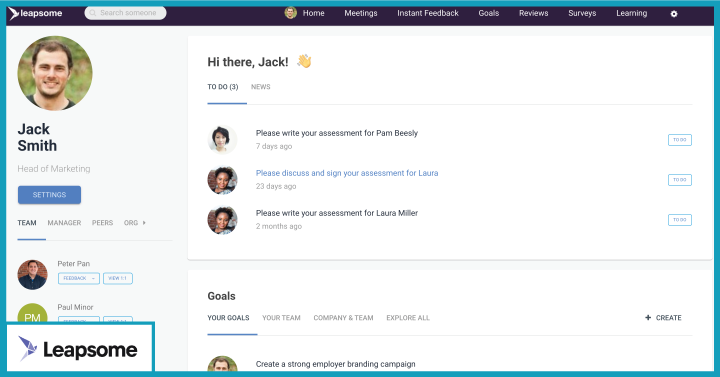
Task: Open Goals in the top navigation
Action: pos(489,13)
